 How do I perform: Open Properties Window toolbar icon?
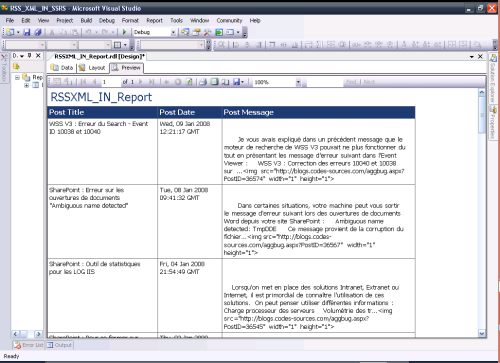tap(196, 32)
